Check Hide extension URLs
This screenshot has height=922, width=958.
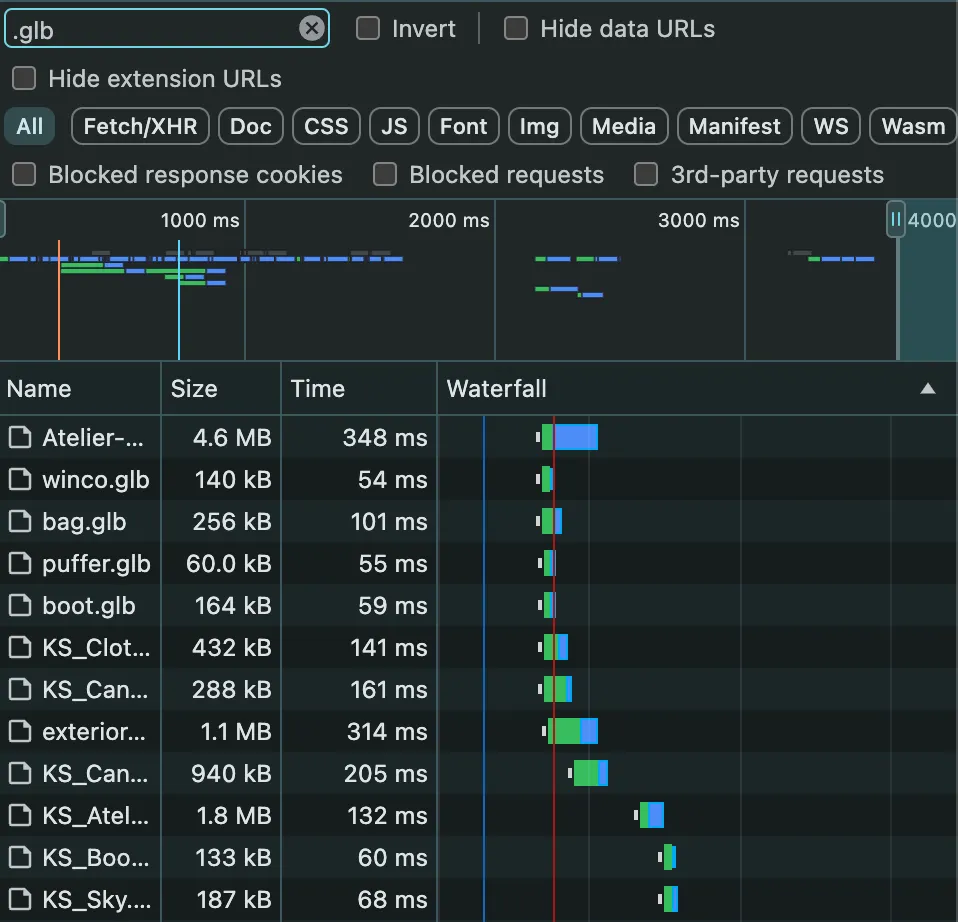(24, 78)
